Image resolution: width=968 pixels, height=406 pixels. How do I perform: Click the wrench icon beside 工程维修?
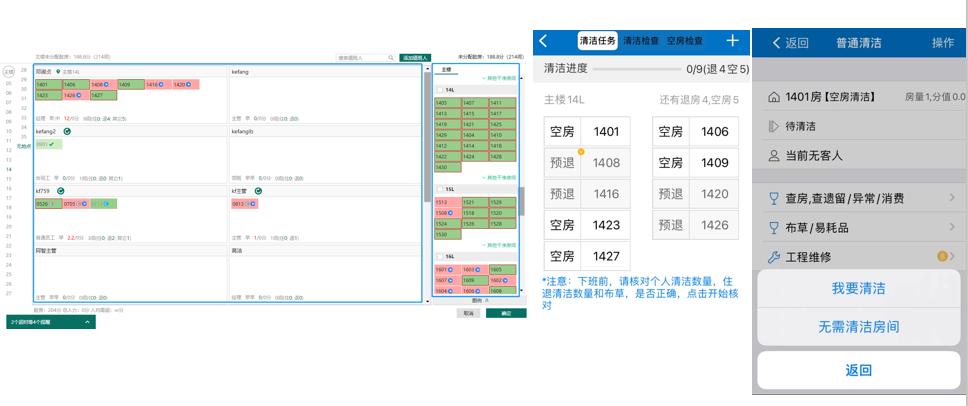(x=773, y=258)
